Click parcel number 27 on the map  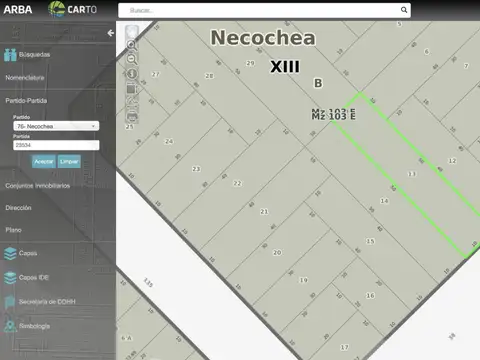(155, 74)
